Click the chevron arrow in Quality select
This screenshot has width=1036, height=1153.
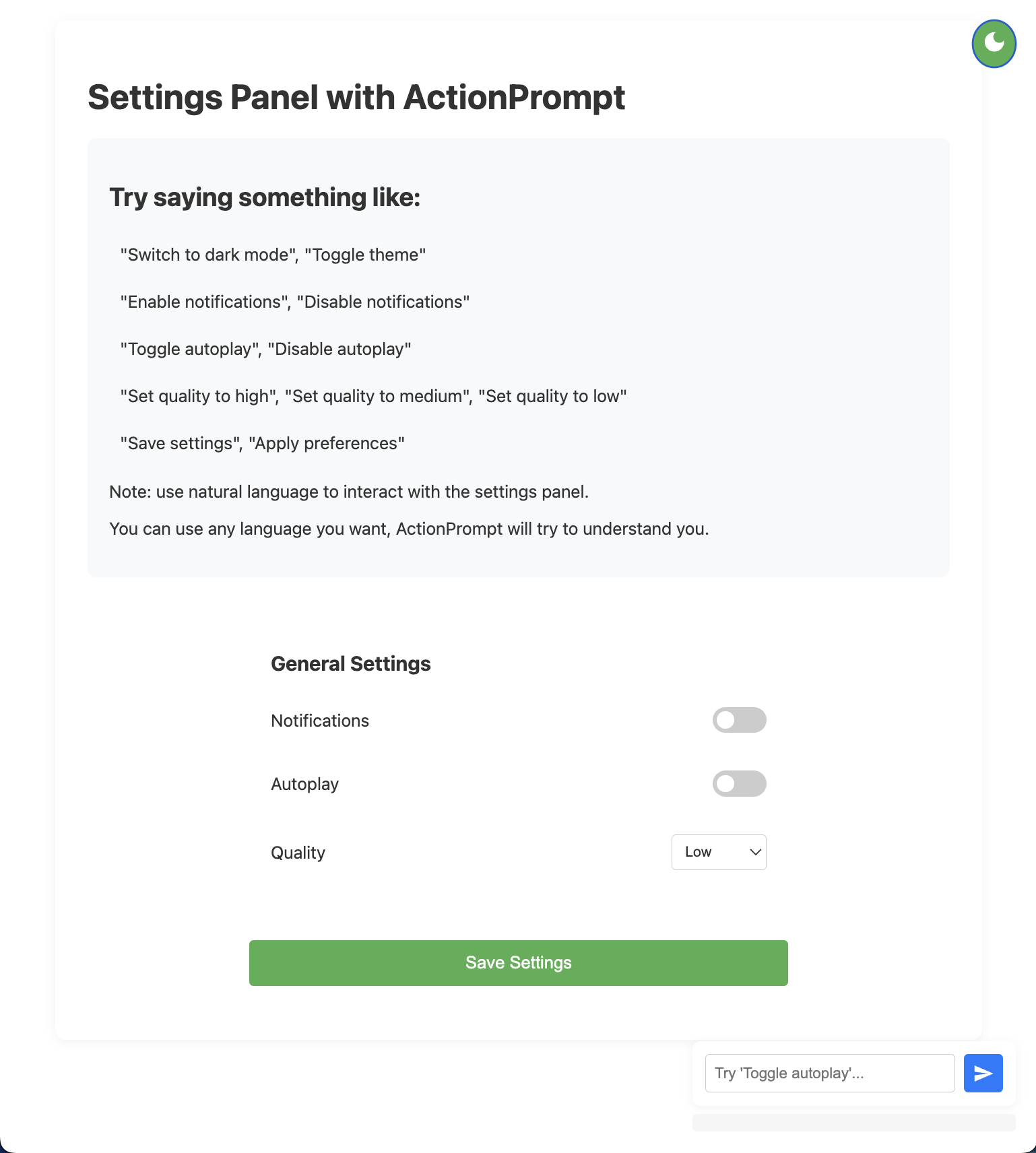pyautogui.click(x=755, y=852)
